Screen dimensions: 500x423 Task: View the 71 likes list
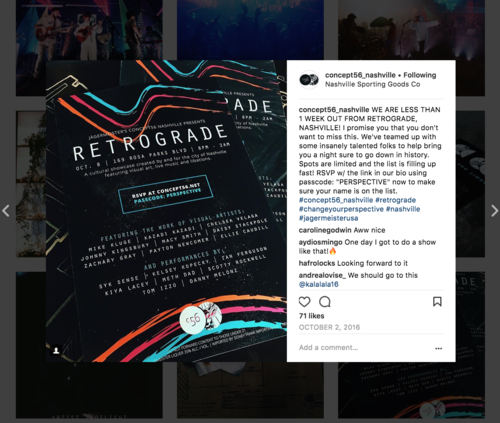(311, 316)
